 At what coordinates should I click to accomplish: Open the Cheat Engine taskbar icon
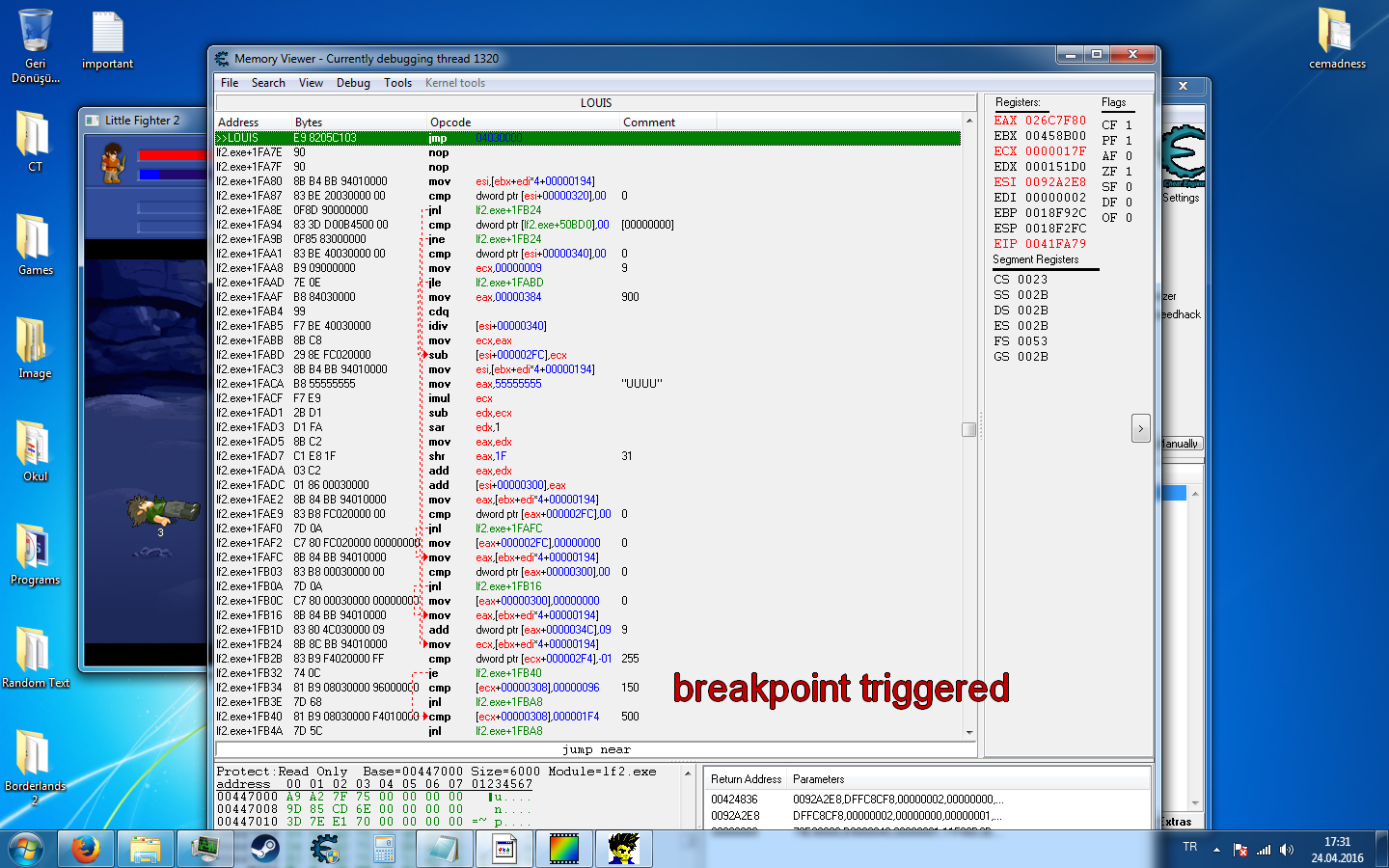(x=324, y=849)
